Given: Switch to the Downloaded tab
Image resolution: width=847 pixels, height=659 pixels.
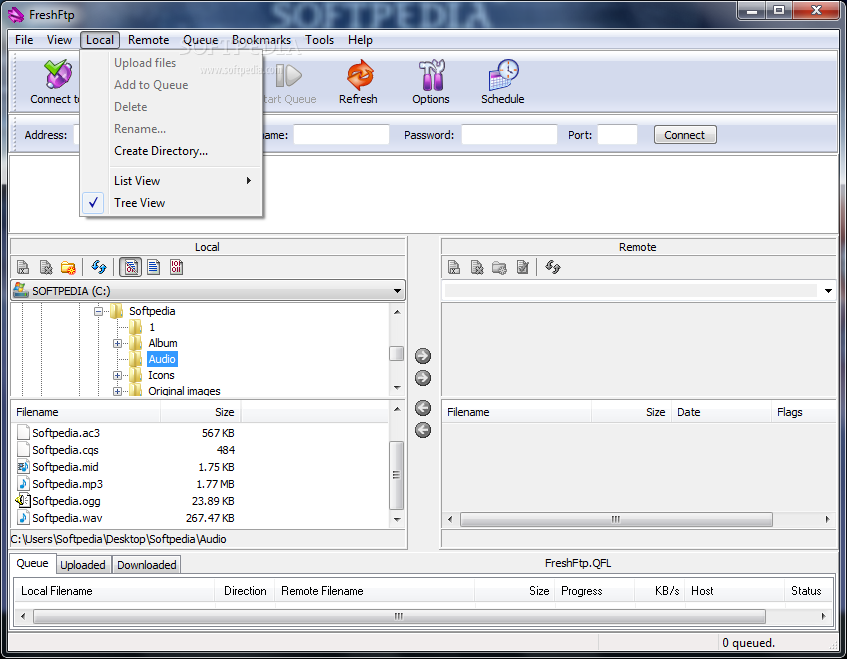Looking at the screenshot, I should click(x=146, y=564).
